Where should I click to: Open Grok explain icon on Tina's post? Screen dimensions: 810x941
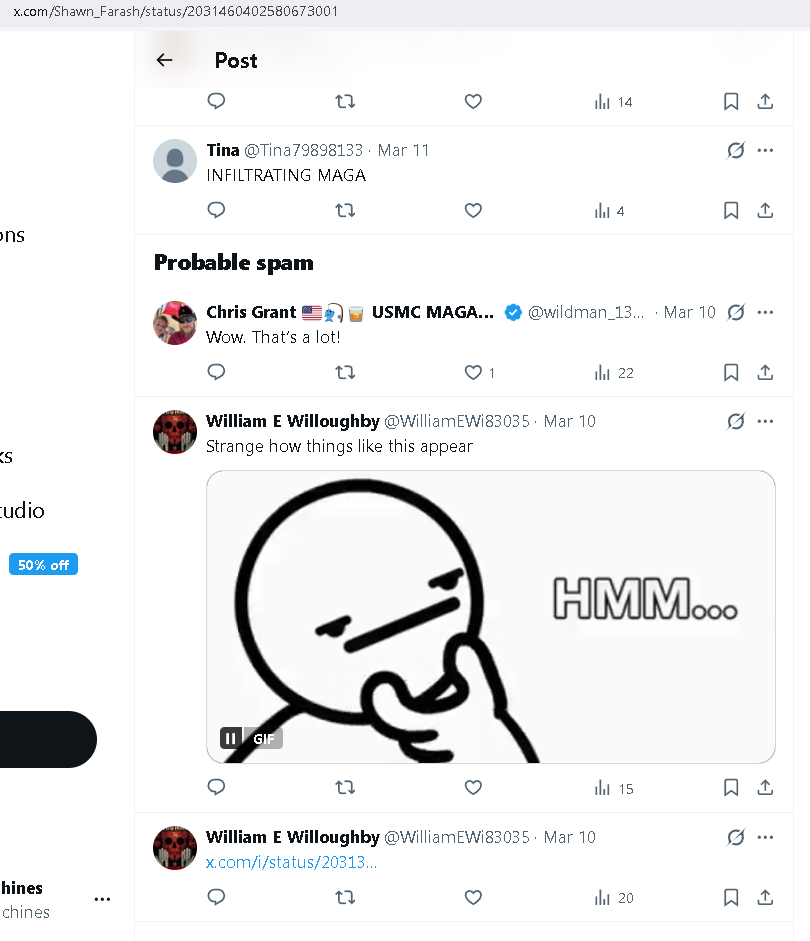[736, 150]
